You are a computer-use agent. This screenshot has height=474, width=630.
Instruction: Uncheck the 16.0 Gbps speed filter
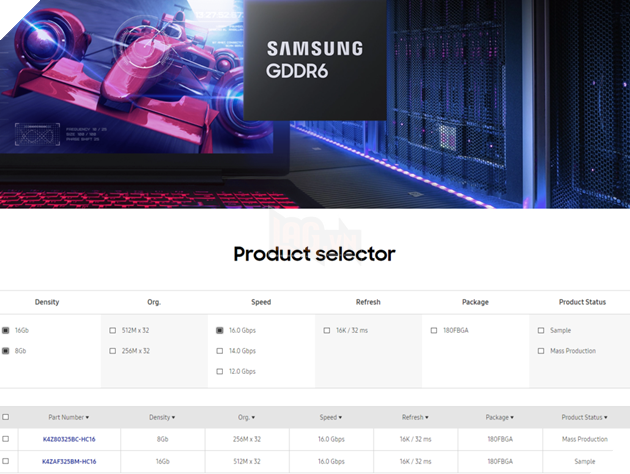[x=220, y=330]
